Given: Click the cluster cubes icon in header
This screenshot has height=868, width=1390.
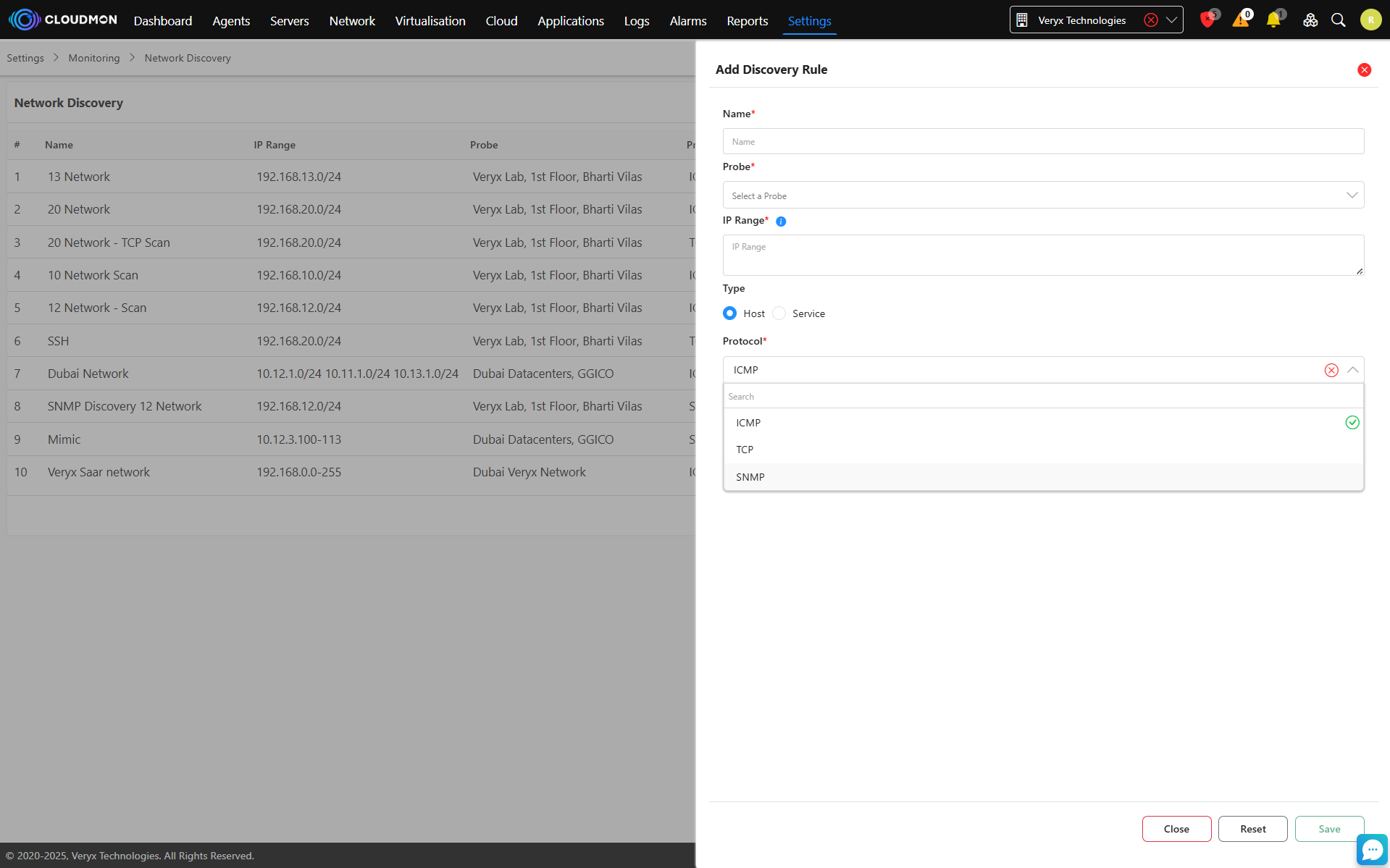Looking at the screenshot, I should coord(1310,20).
